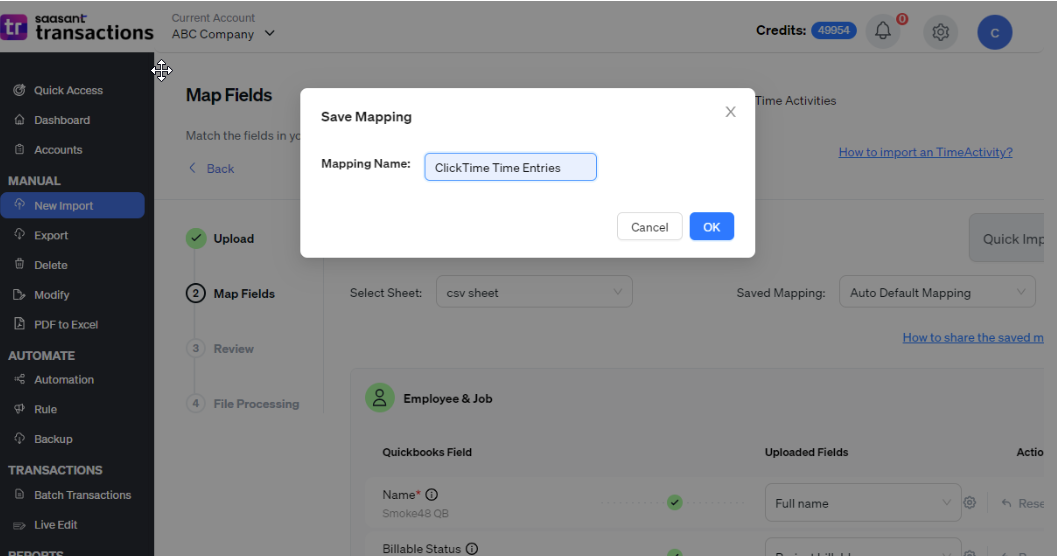
Task: Click the Delete trash icon
Action: pos(20,264)
